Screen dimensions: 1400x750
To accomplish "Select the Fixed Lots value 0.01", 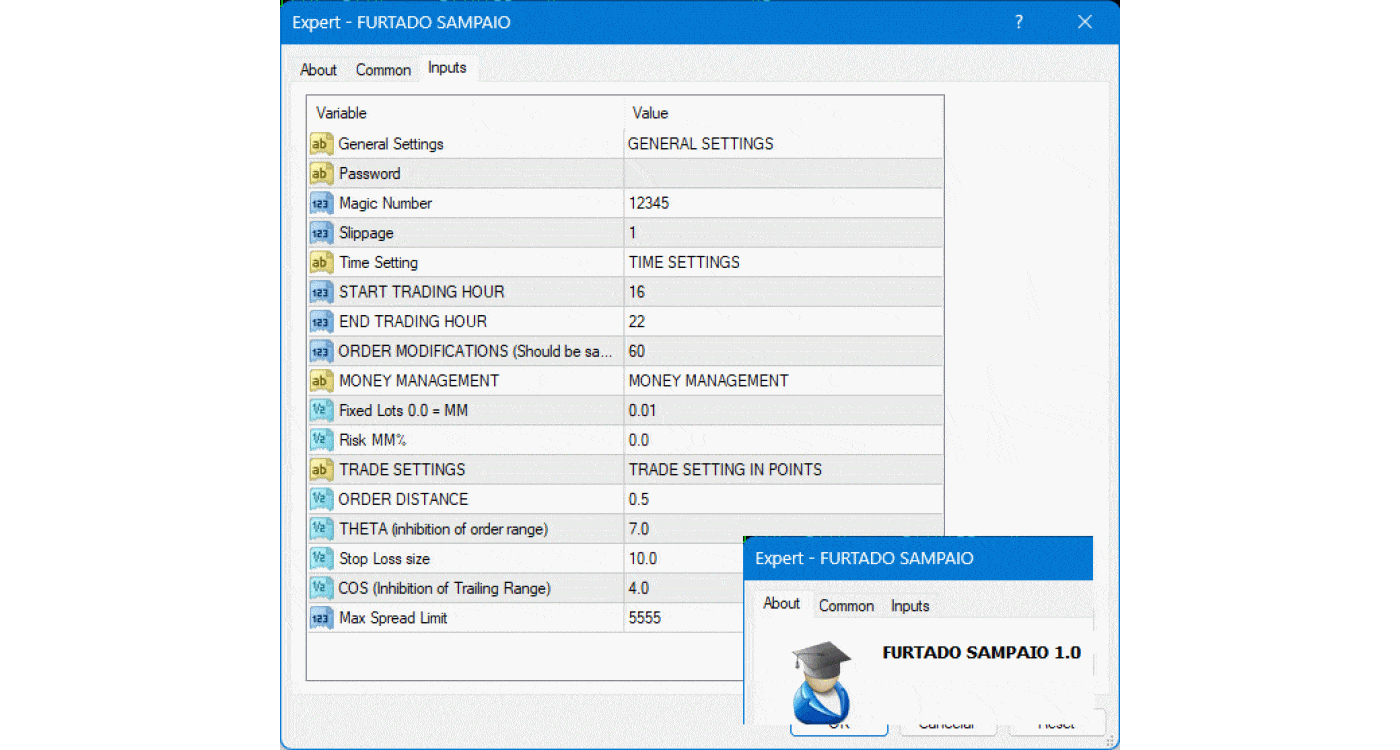I will [642, 410].
